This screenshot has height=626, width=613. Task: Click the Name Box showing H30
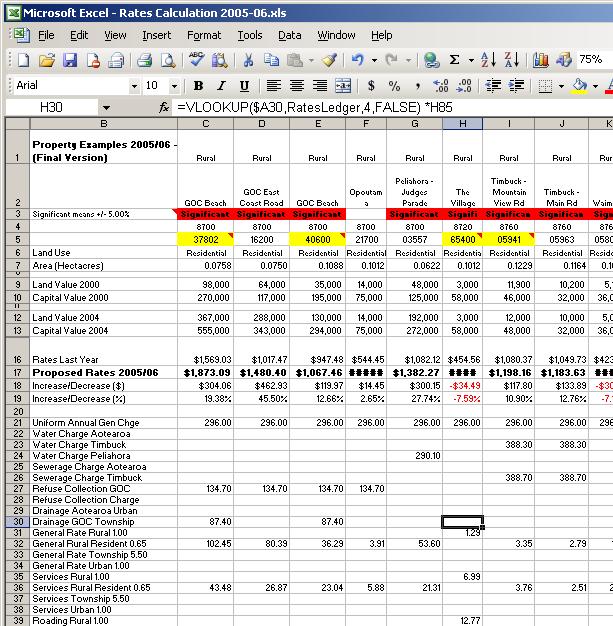click(x=51, y=107)
